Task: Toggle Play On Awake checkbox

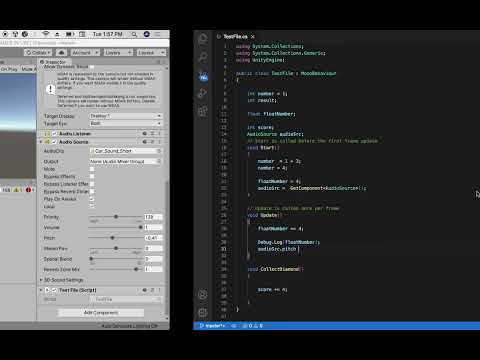Action: tap(92, 199)
